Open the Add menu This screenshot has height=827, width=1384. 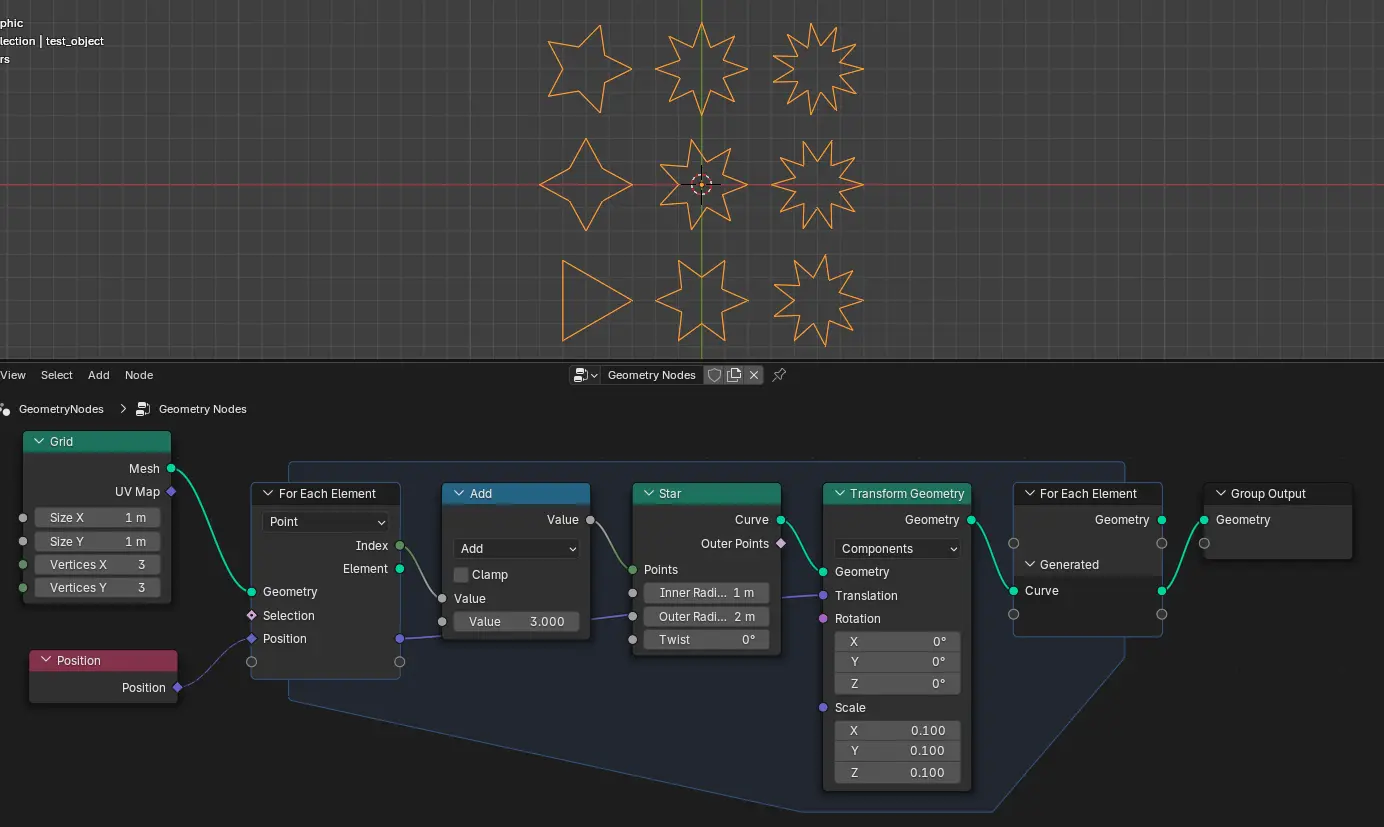tap(99, 375)
